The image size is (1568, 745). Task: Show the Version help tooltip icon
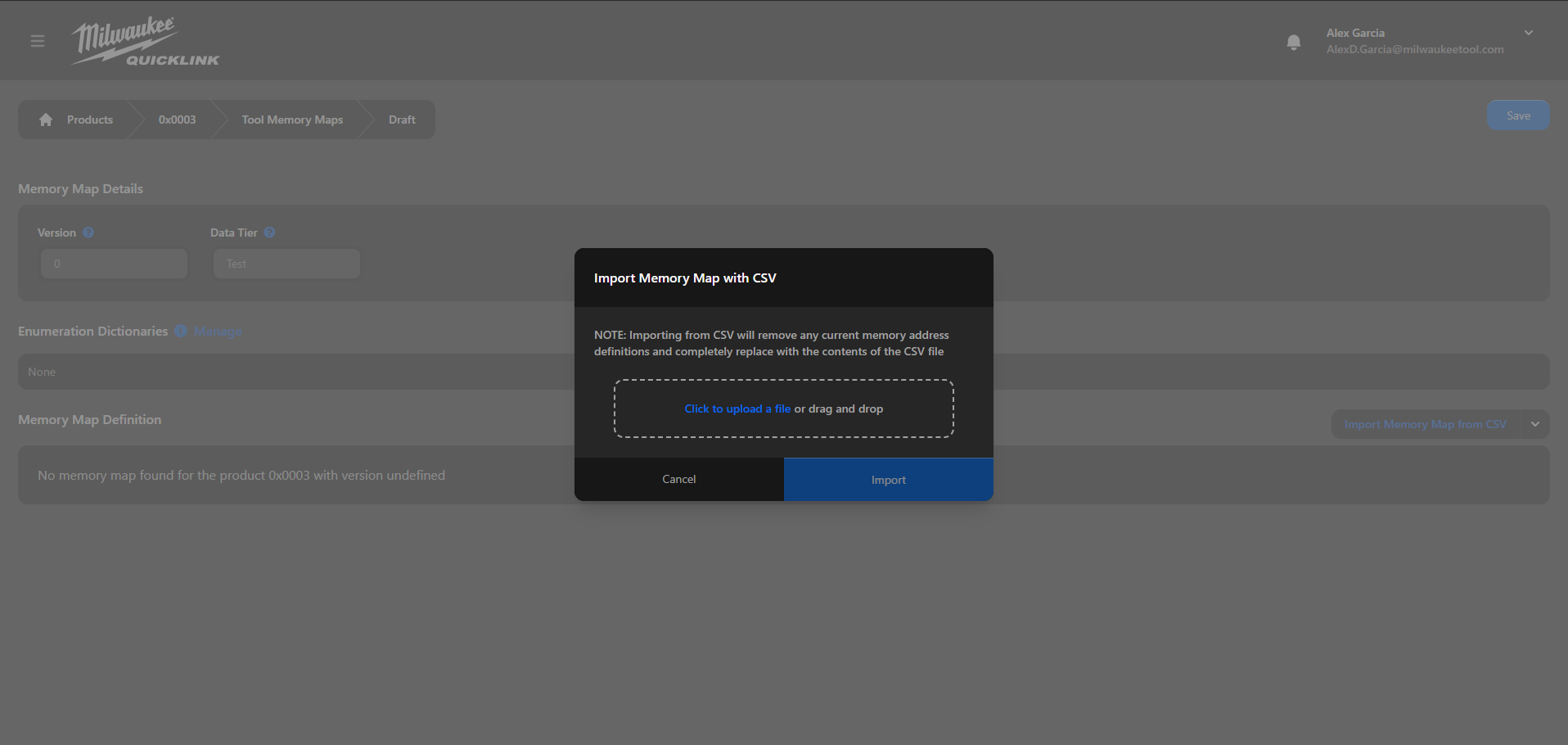click(x=88, y=233)
